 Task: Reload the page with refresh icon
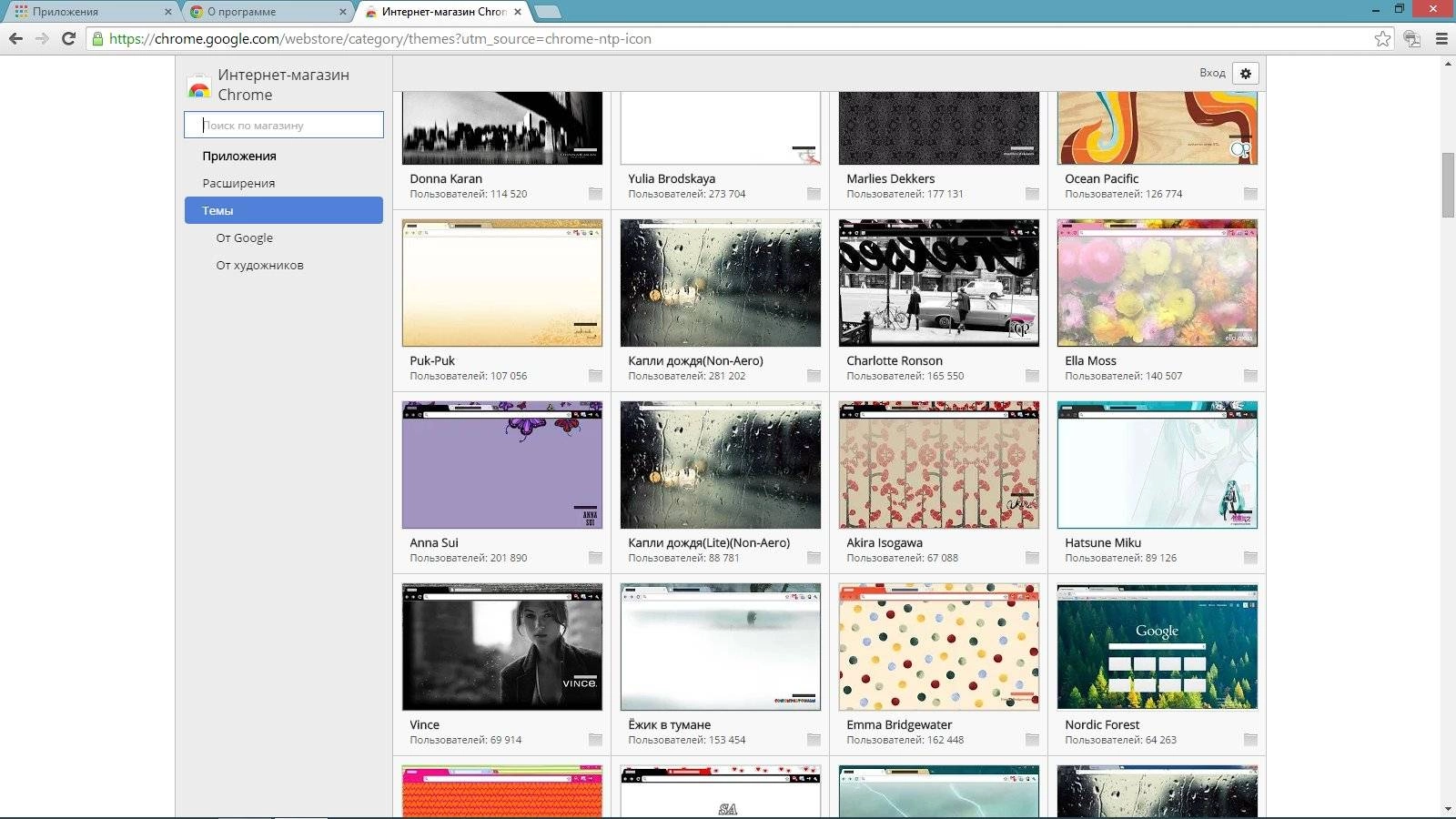68,38
